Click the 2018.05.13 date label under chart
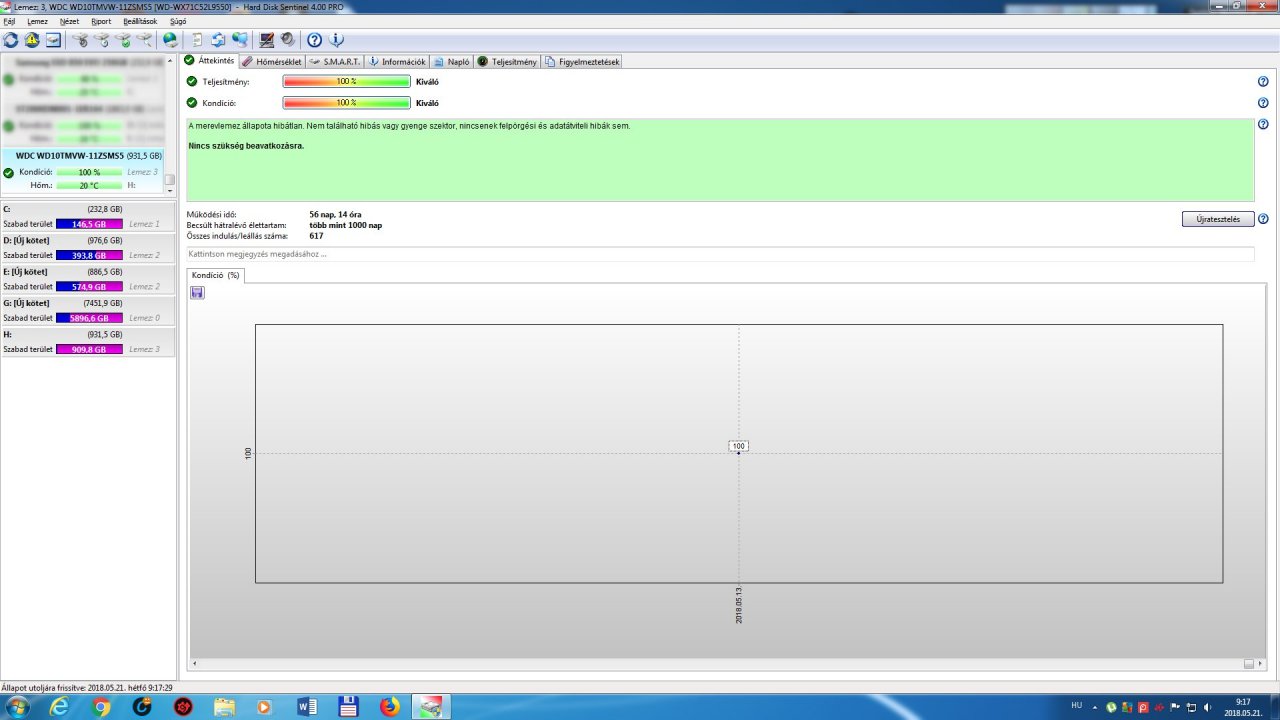 tap(739, 607)
